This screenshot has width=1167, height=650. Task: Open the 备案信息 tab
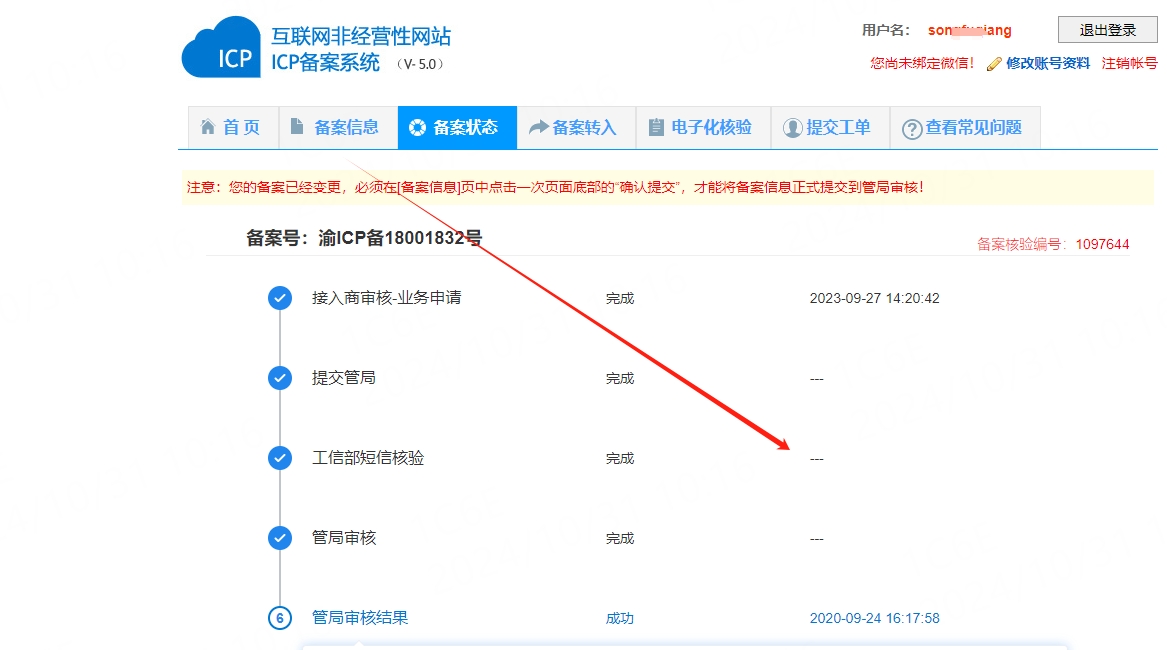click(x=339, y=127)
